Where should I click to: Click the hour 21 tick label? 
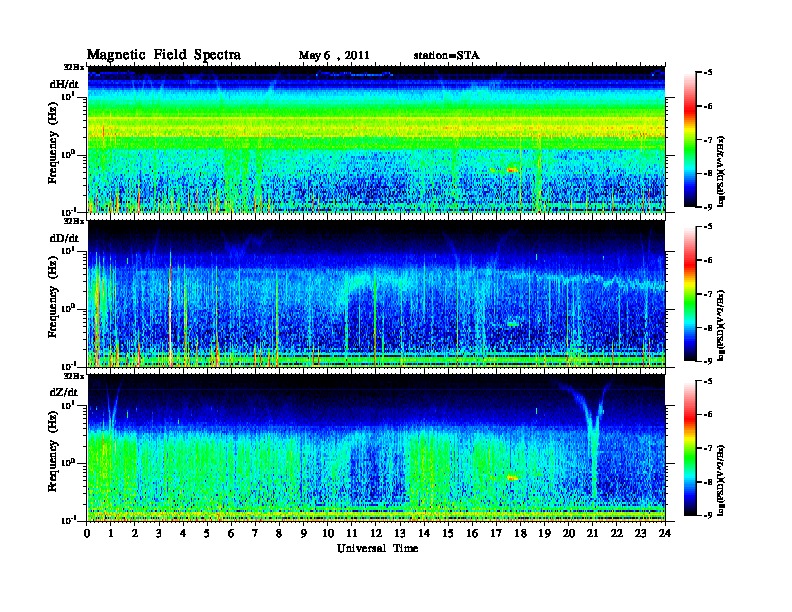pyautogui.click(x=592, y=534)
